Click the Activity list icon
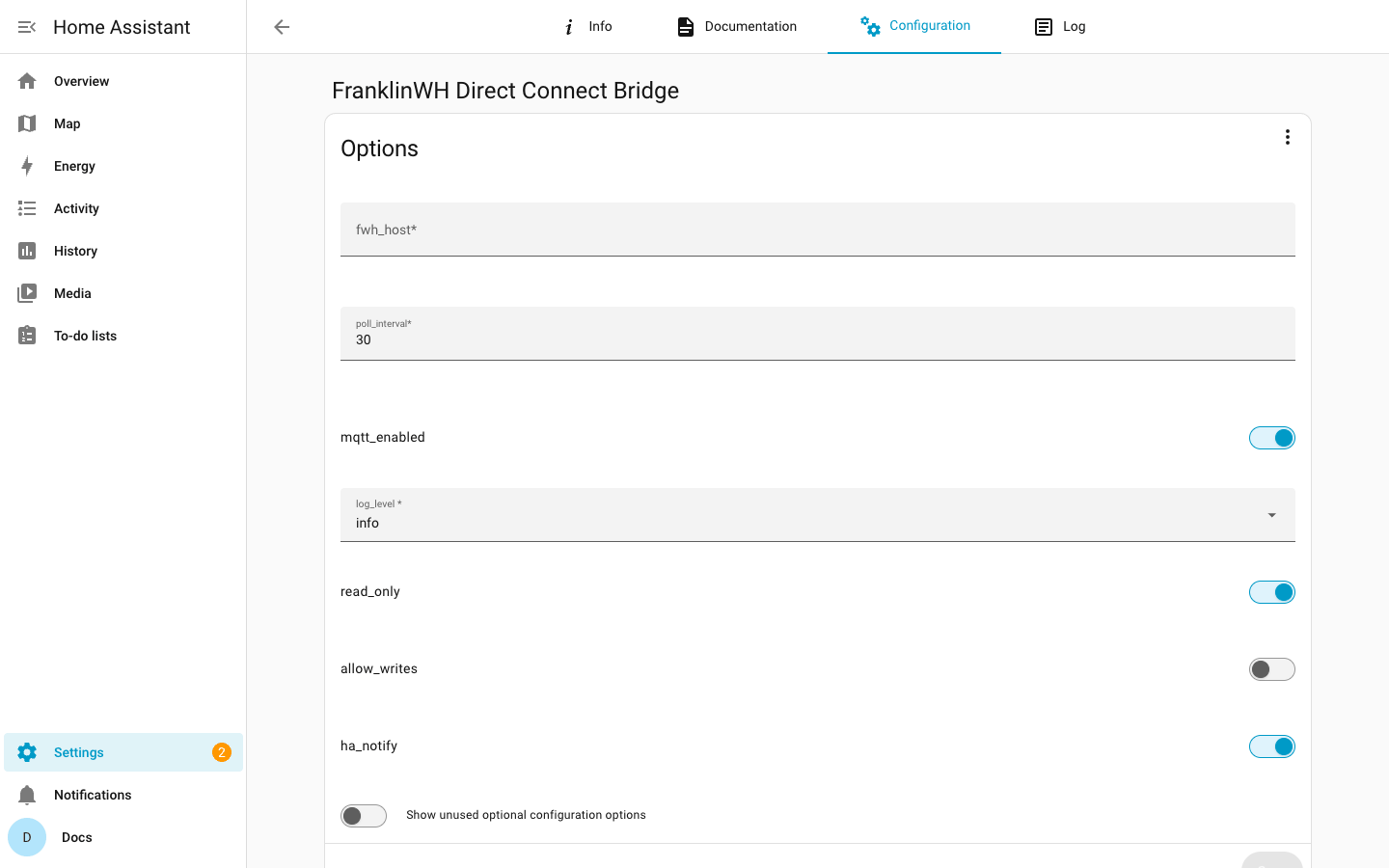1389x868 pixels. click(27, 208)
